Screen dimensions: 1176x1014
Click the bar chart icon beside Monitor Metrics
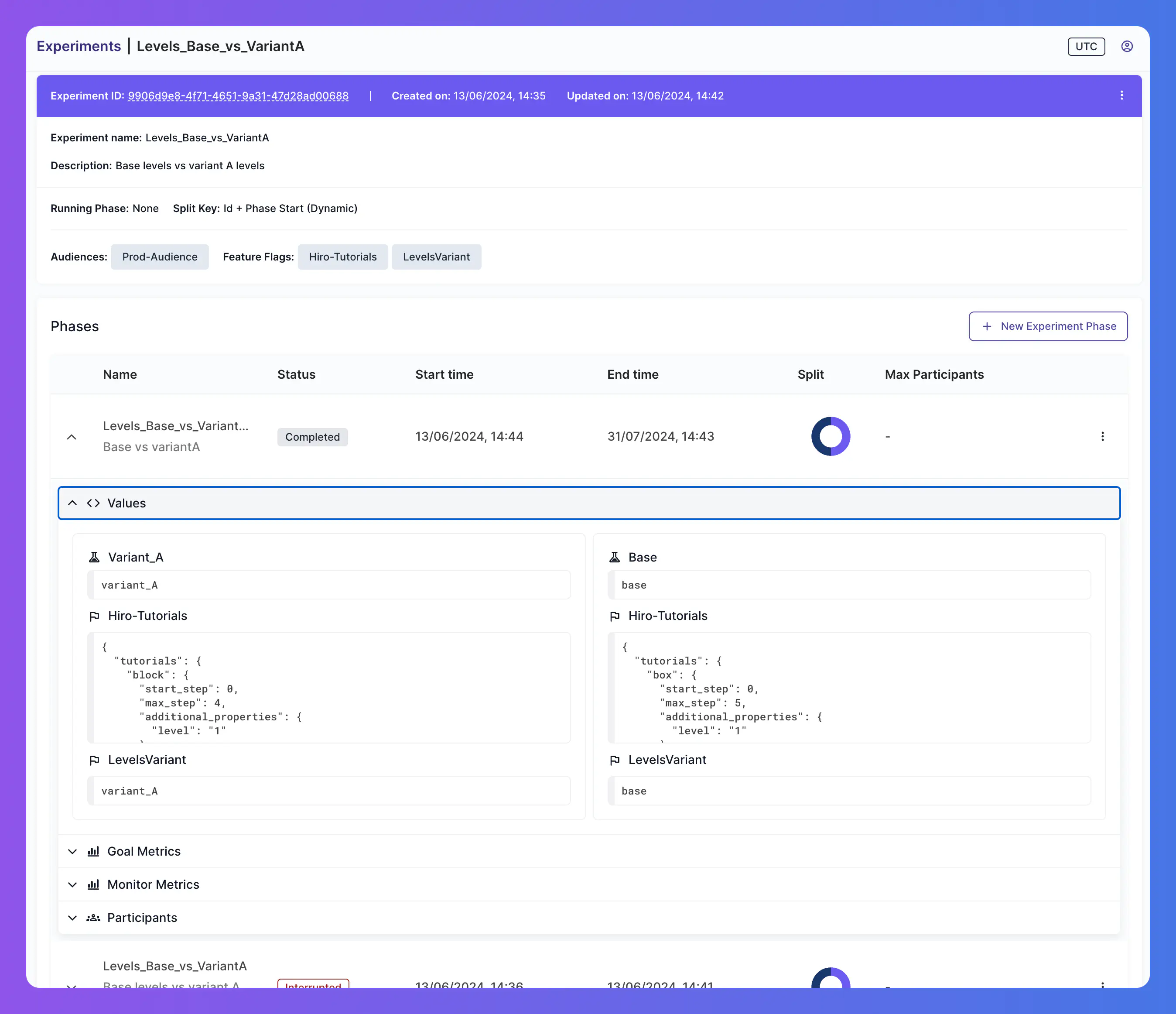[93, 884]
